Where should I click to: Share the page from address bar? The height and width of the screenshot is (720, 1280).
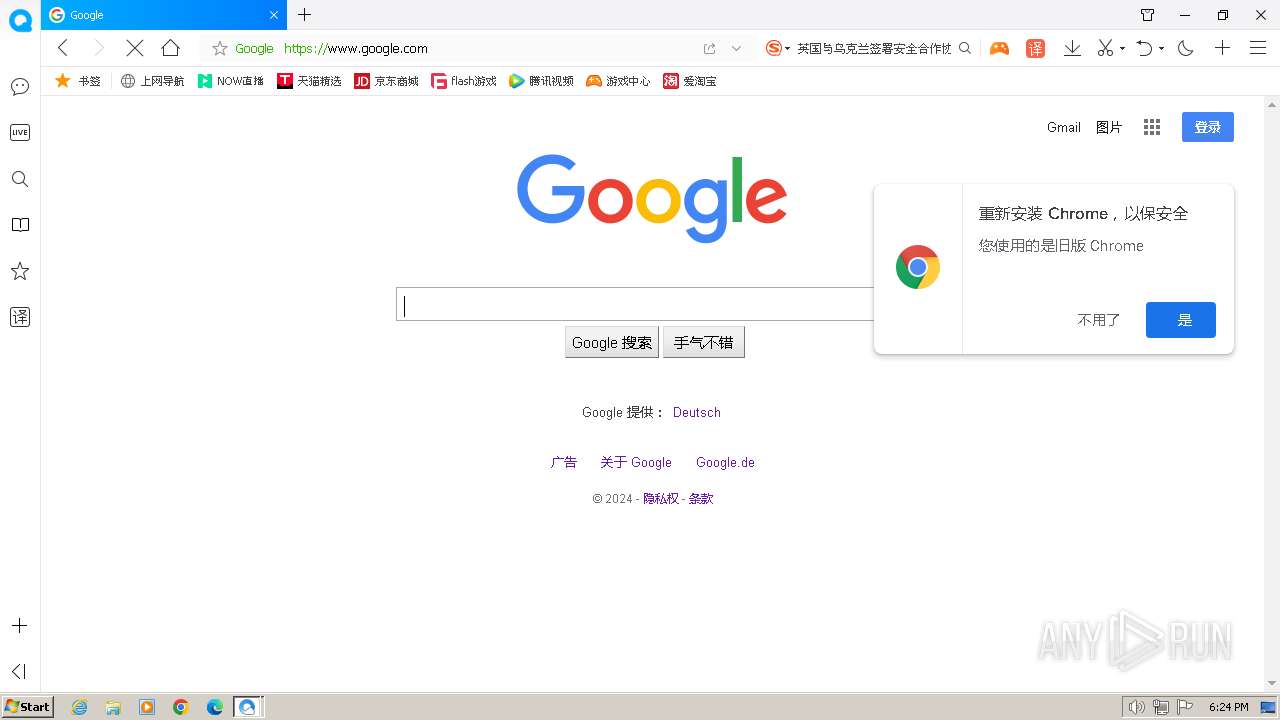pyautogui.click(x=709, y=48)
